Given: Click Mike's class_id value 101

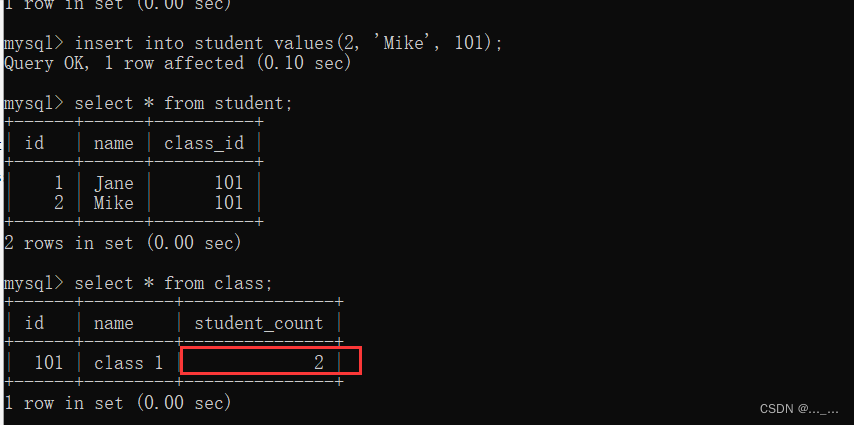Looking at the screenshot, I should click(x=228, y=203).
